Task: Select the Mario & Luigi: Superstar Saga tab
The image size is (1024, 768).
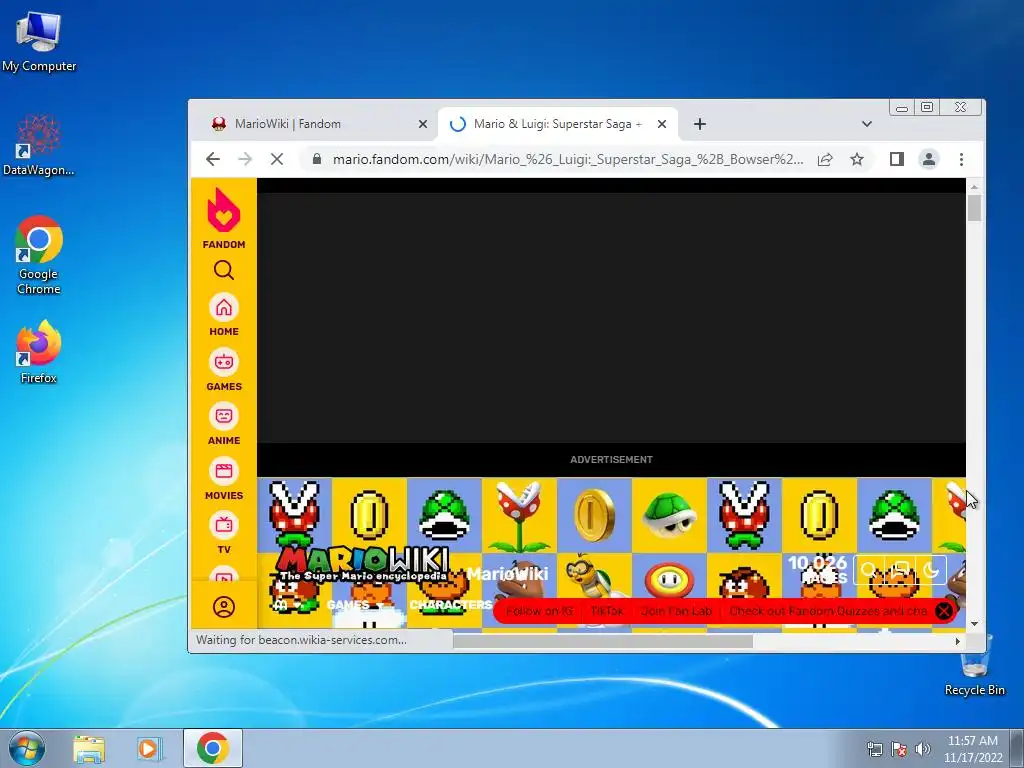Action: tap(558, 124)
